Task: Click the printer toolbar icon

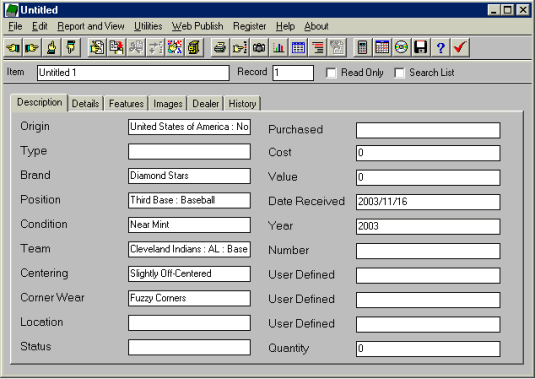Action: [220, 47]
